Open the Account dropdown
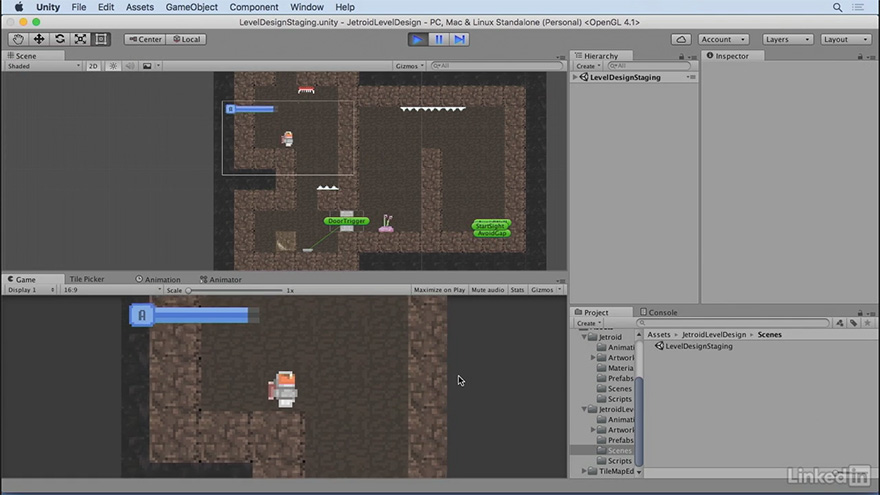This screenshot has width=880, height=495. [x=723, y=39]
